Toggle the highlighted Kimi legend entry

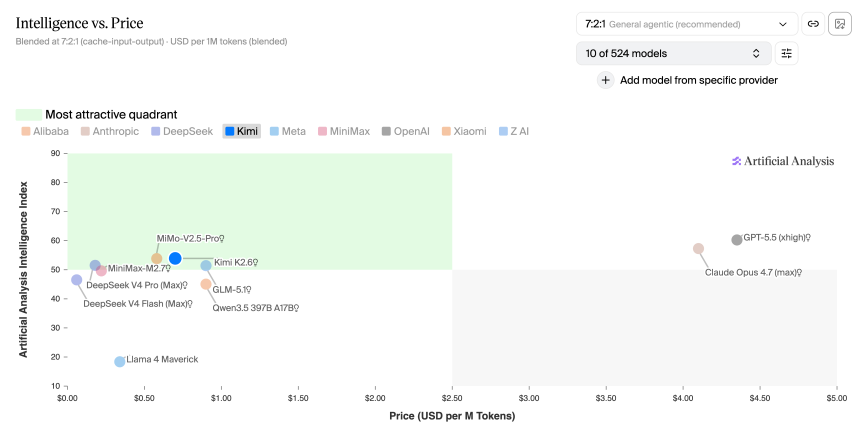tap(241, 131)
